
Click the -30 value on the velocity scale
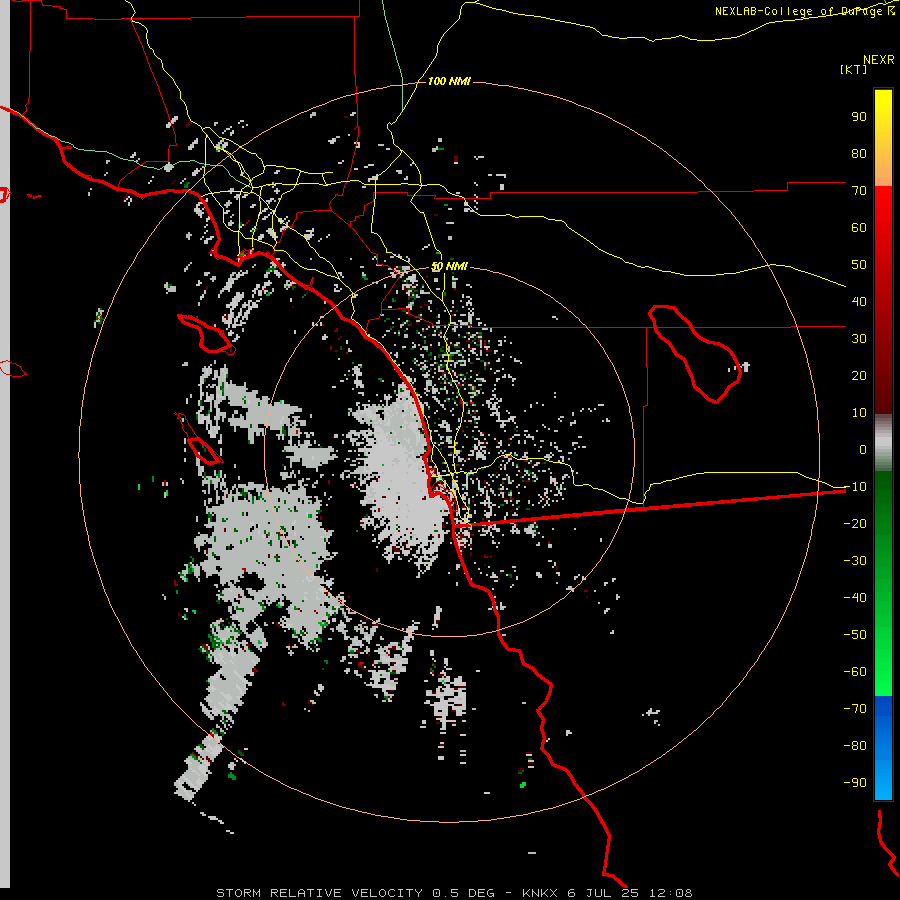[x=855, y=561]
